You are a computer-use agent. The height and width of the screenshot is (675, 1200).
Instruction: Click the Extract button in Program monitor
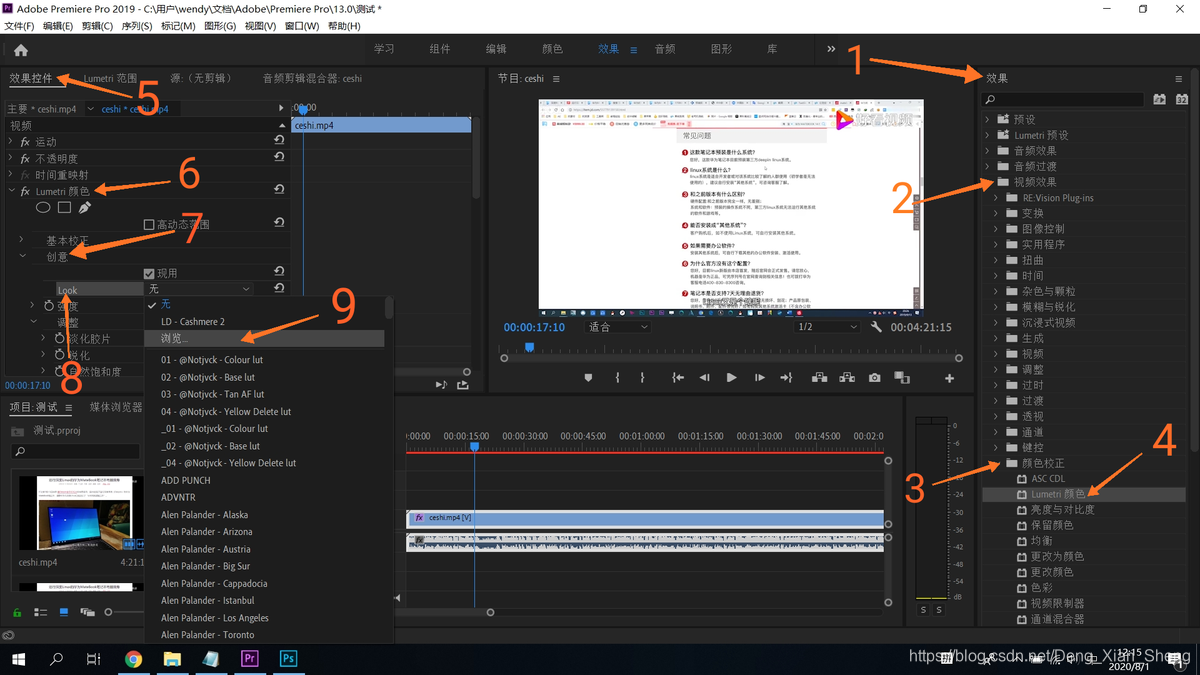pos(848,378)
